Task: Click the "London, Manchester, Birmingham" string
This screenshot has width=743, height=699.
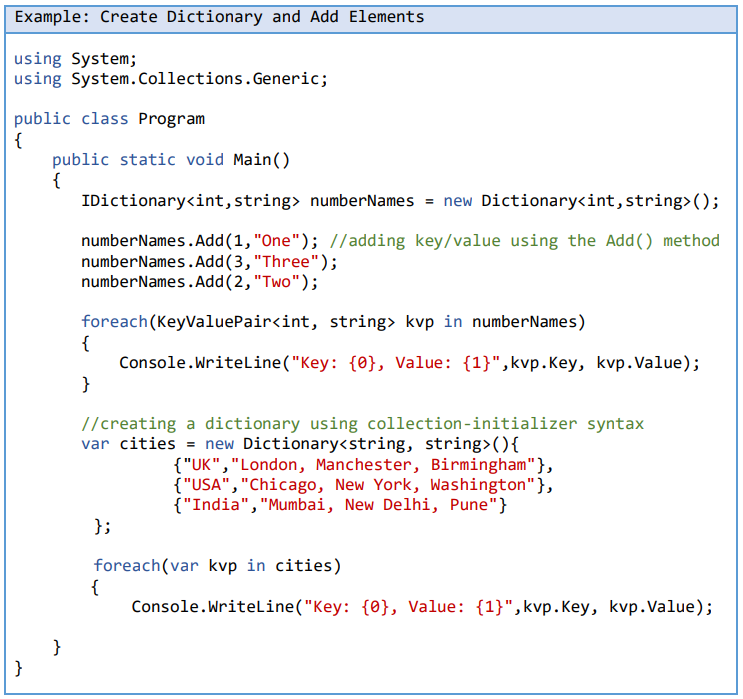Action: (x=390, y=465)
